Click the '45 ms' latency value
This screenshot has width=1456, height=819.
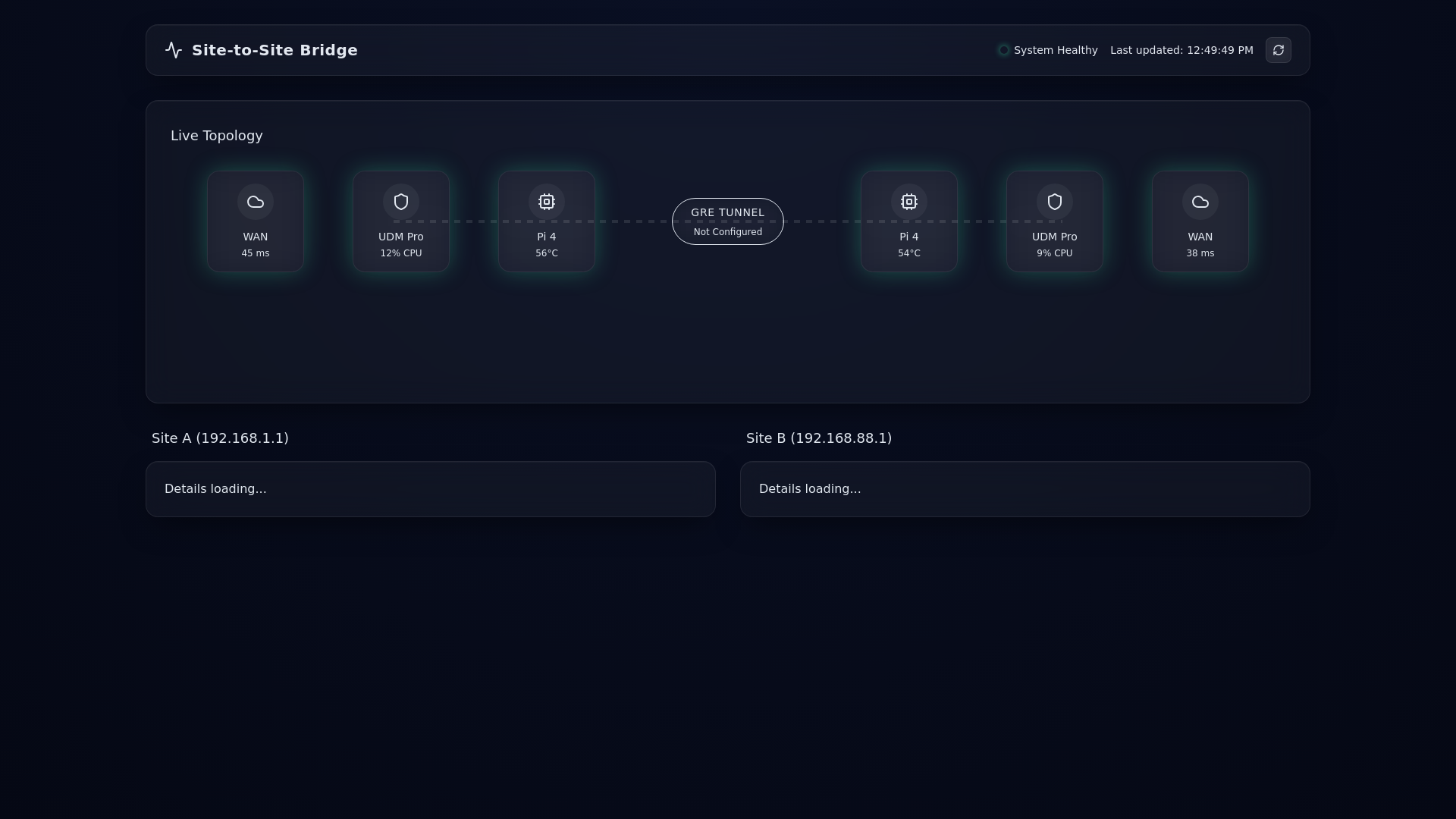coord(256,253)
